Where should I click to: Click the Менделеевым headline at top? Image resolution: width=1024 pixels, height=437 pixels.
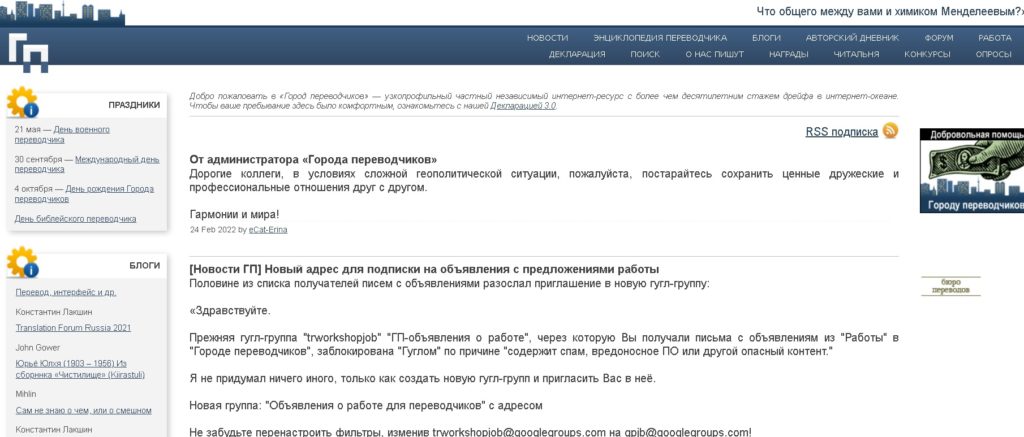[889, 12]
